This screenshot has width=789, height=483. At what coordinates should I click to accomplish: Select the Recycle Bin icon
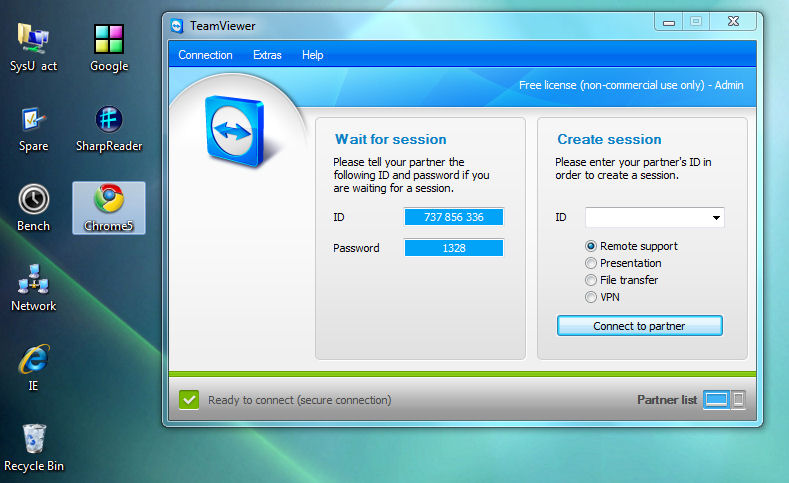33,447
